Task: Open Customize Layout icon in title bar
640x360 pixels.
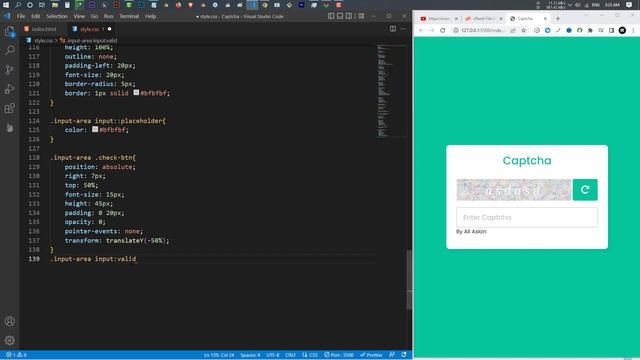Action: 361,16
